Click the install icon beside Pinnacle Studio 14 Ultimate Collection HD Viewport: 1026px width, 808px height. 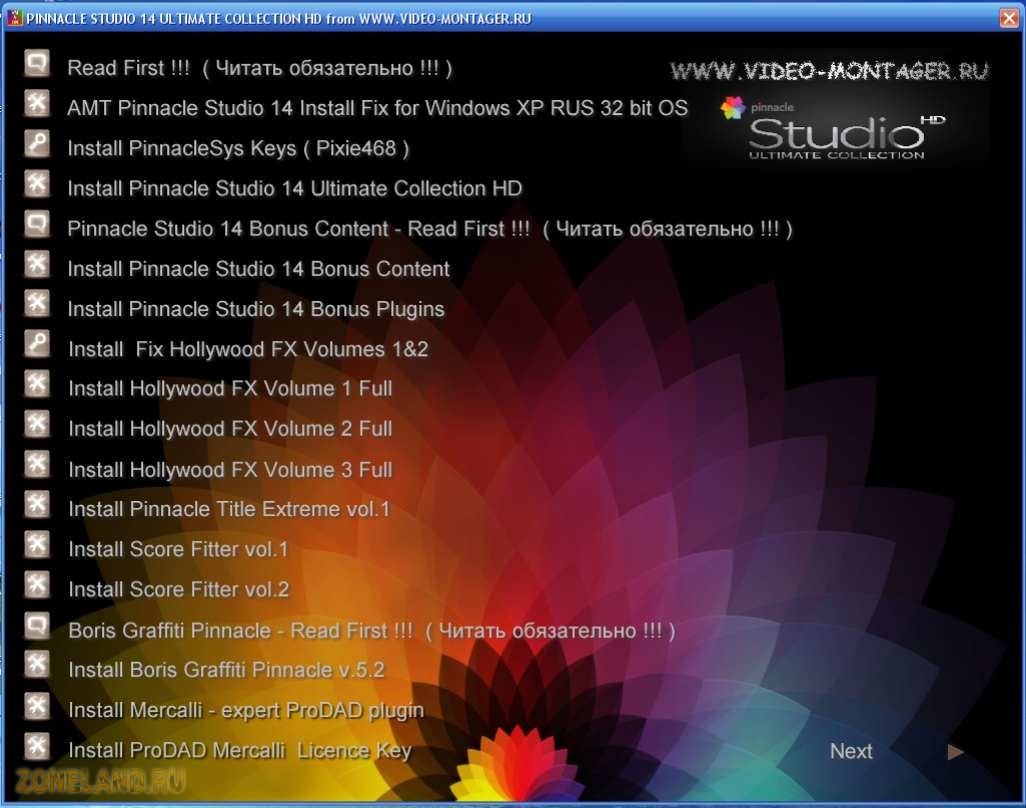coord(37,184)
